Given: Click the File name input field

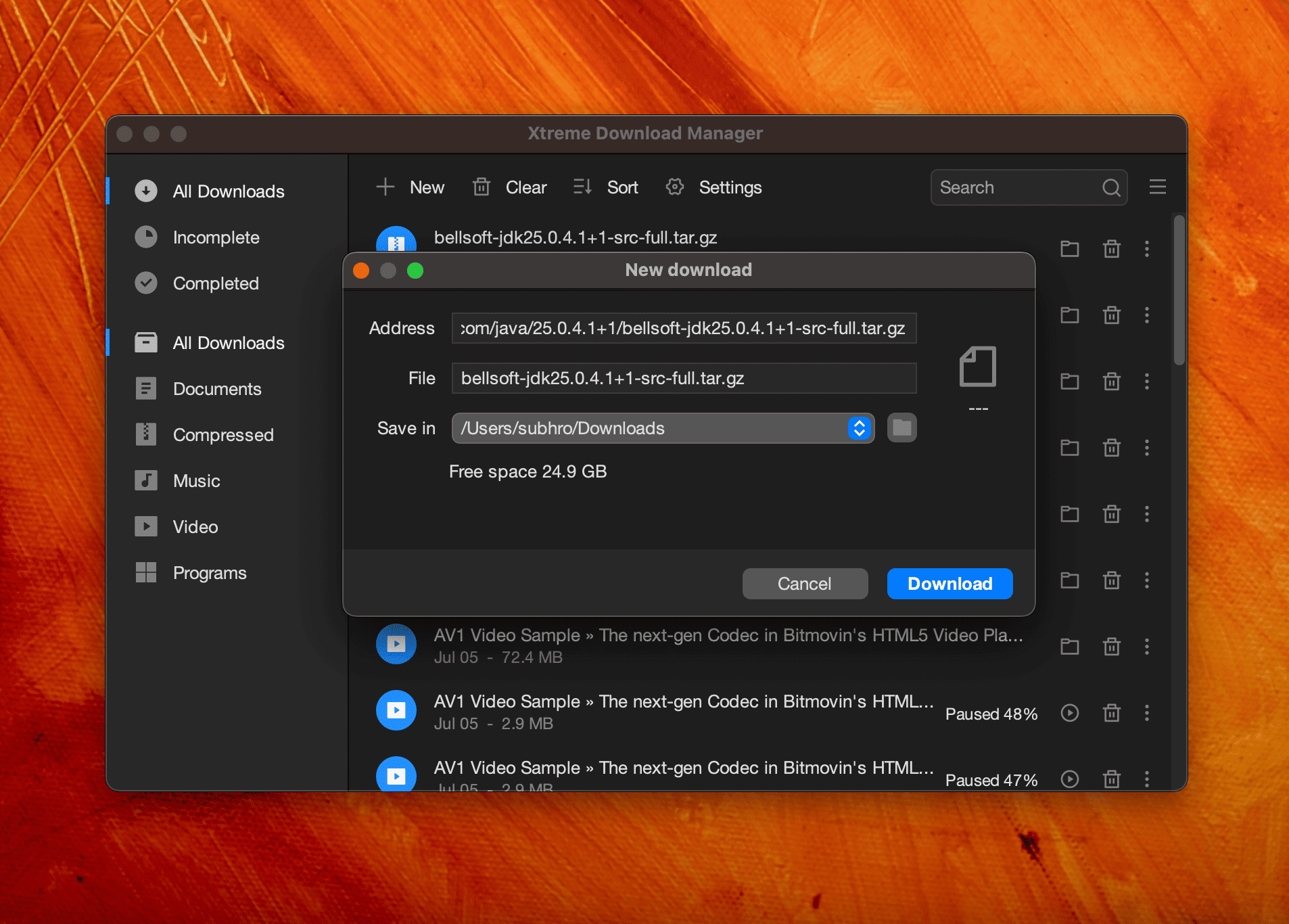Looking at the screenshot, I should (684, 378).
